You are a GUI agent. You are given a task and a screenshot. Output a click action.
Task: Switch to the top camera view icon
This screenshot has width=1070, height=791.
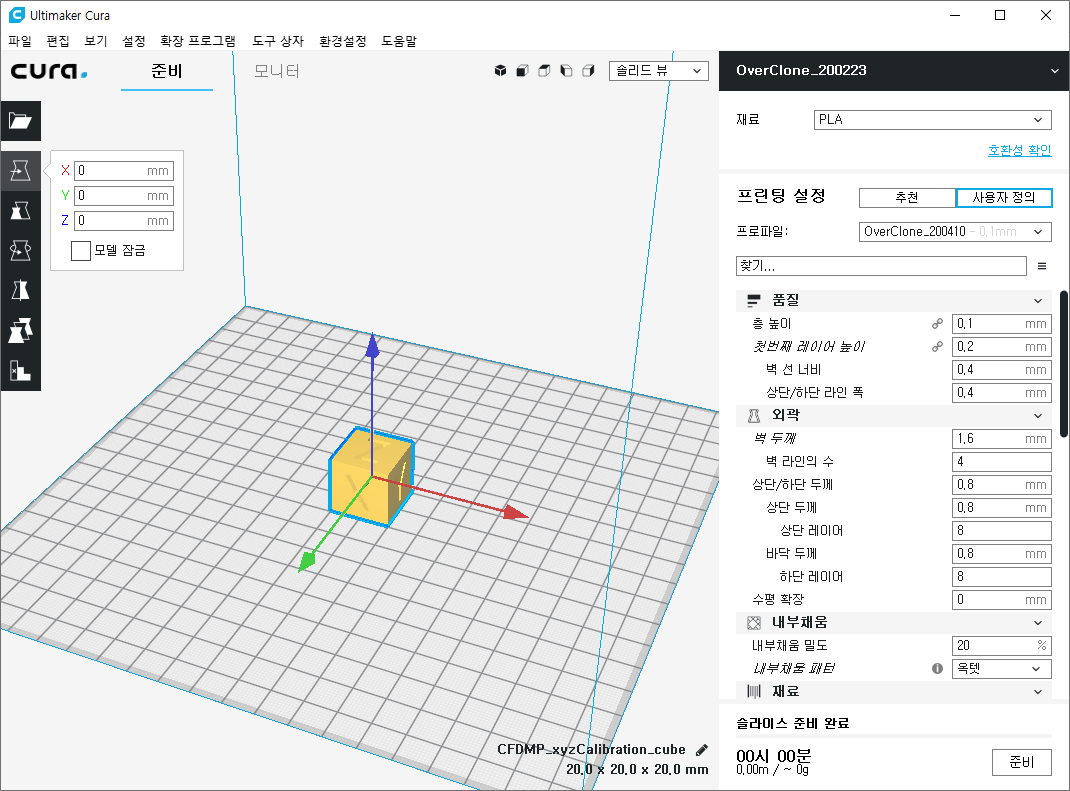[x=544, y=70]
